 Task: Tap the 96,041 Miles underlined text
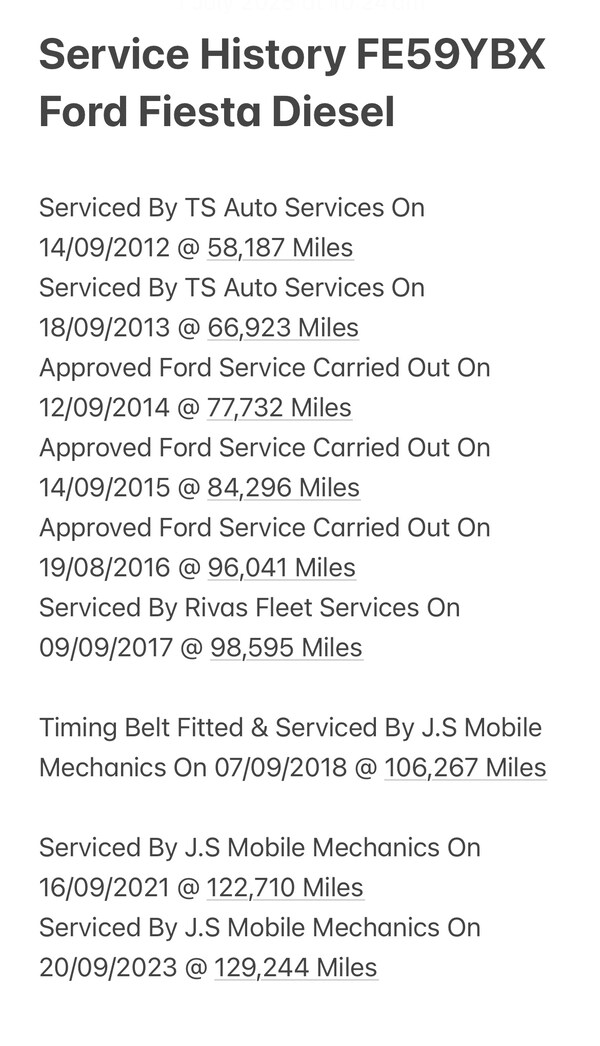281,568
